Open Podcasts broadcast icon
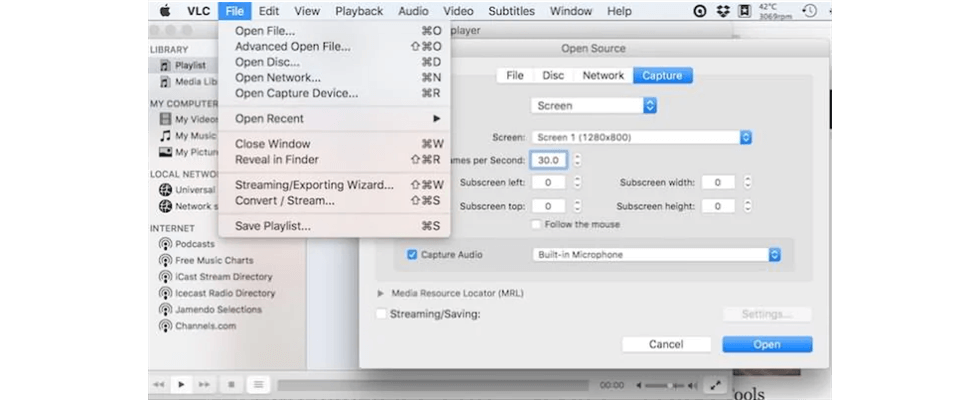This screenshot has height=400, width=980. click(165, 244)
